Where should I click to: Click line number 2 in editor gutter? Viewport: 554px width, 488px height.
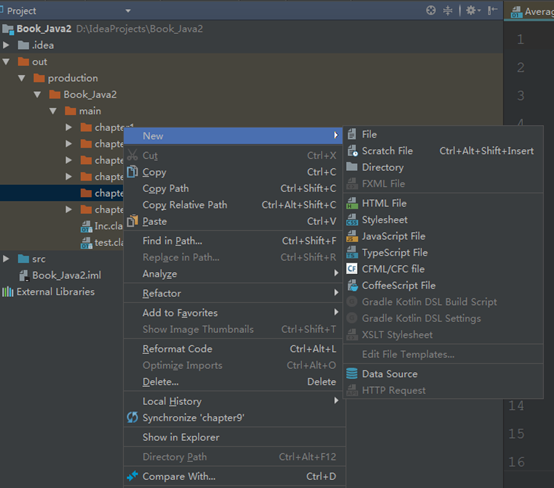pyautogui.click(x=520, y=67)
